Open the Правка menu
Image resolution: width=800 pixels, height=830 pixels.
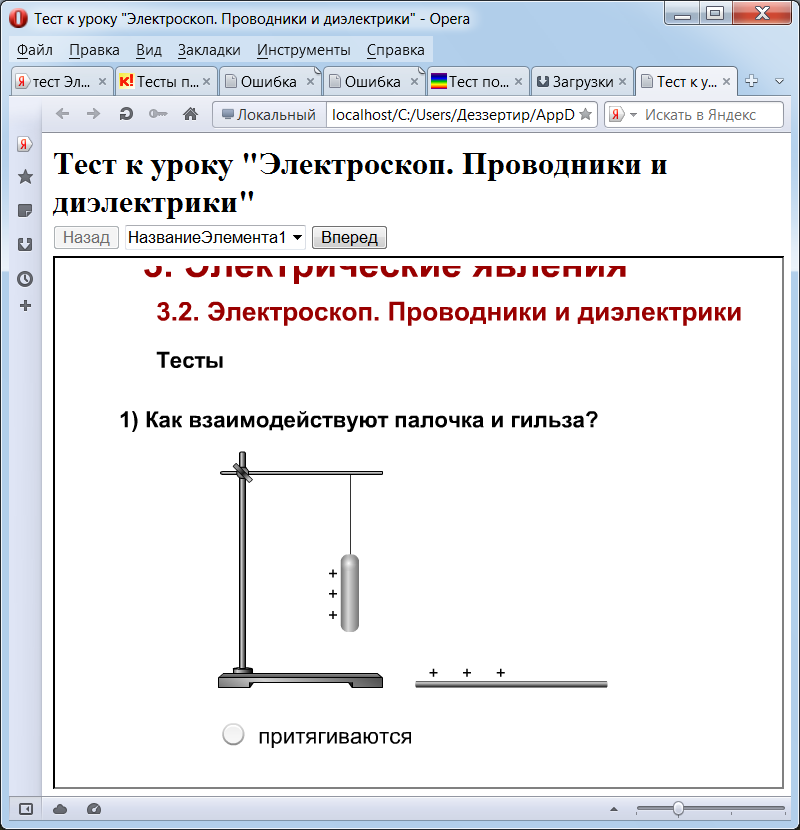[94, 50]
